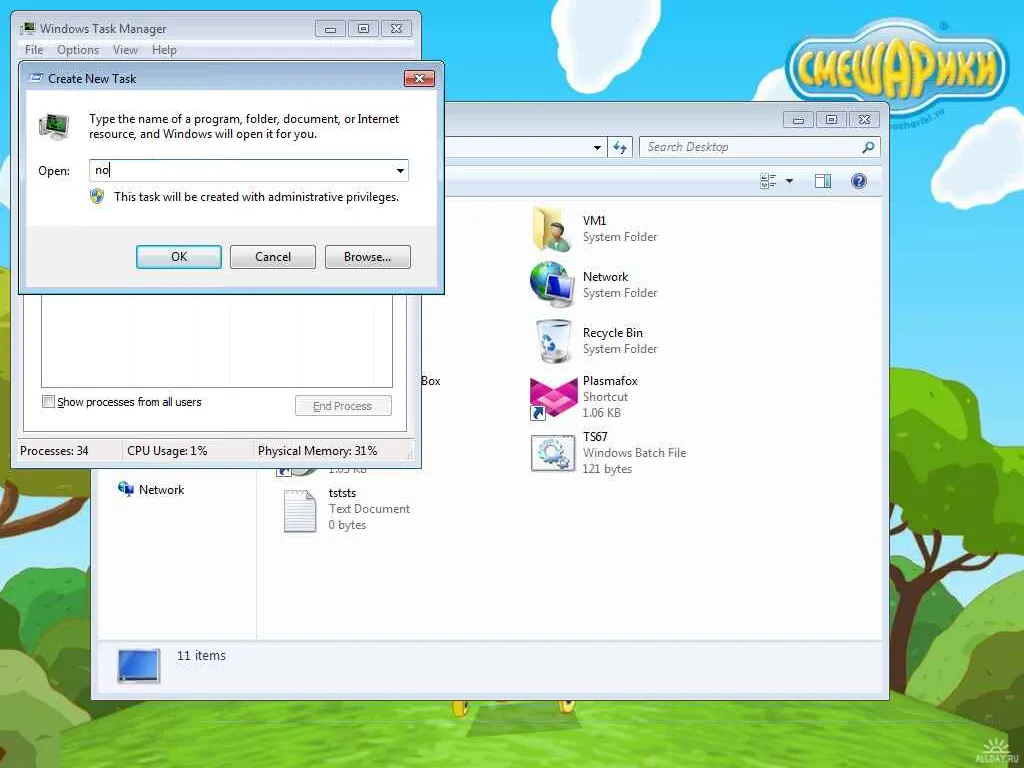The height and width of the screenshot is (768, 1024).
Task: Click the TS67 file name label
Action: pos(595,437)
